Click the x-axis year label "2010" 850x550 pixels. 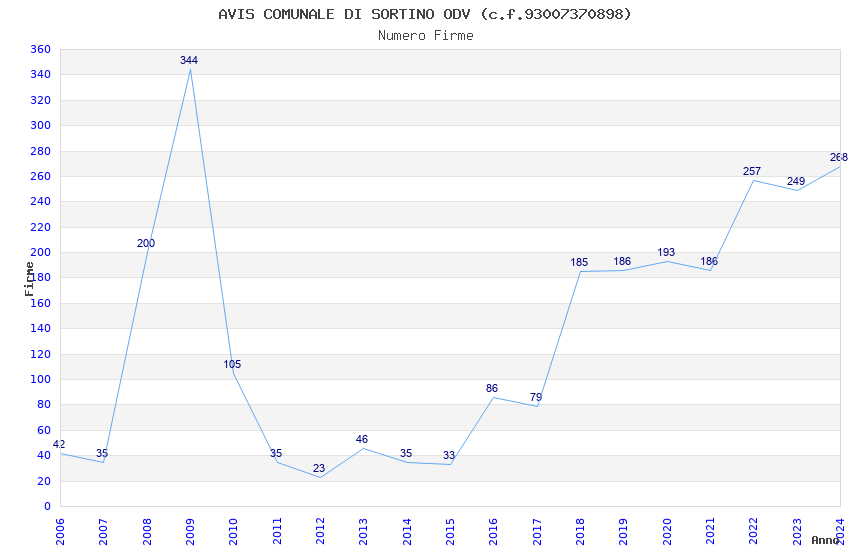233,532
